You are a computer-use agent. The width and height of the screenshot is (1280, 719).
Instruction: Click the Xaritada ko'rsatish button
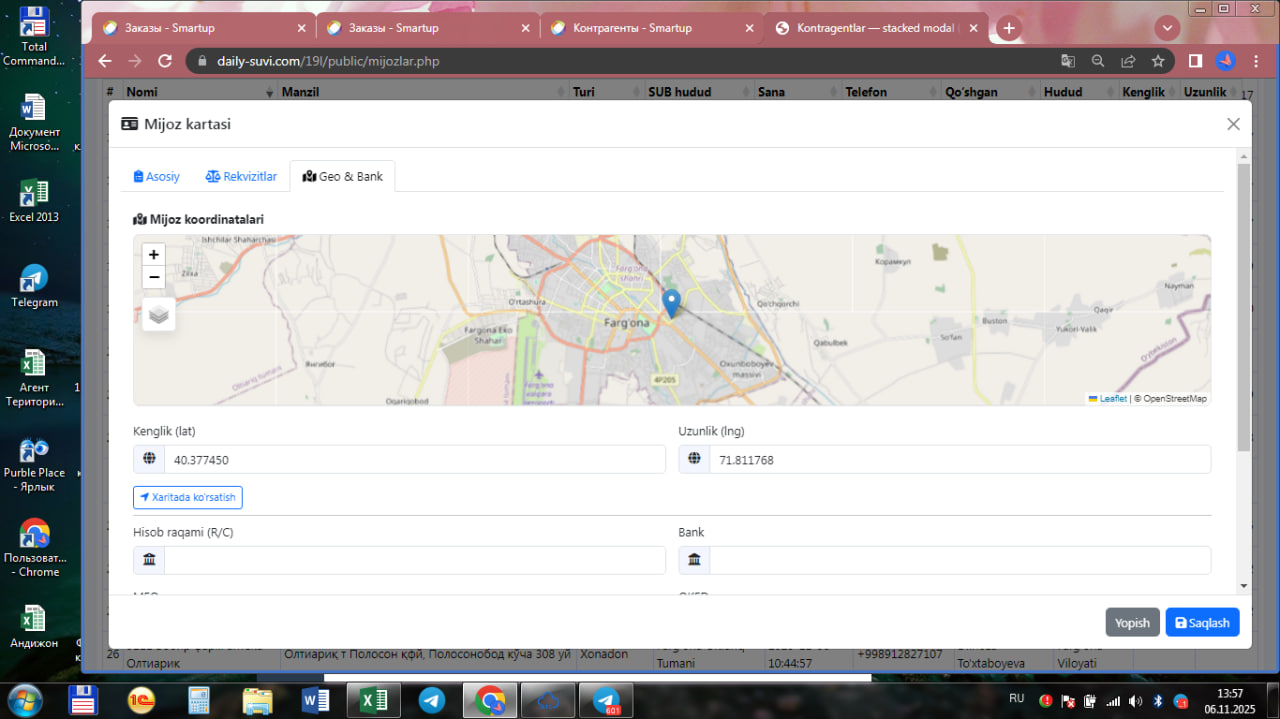[x=188, y=497]
